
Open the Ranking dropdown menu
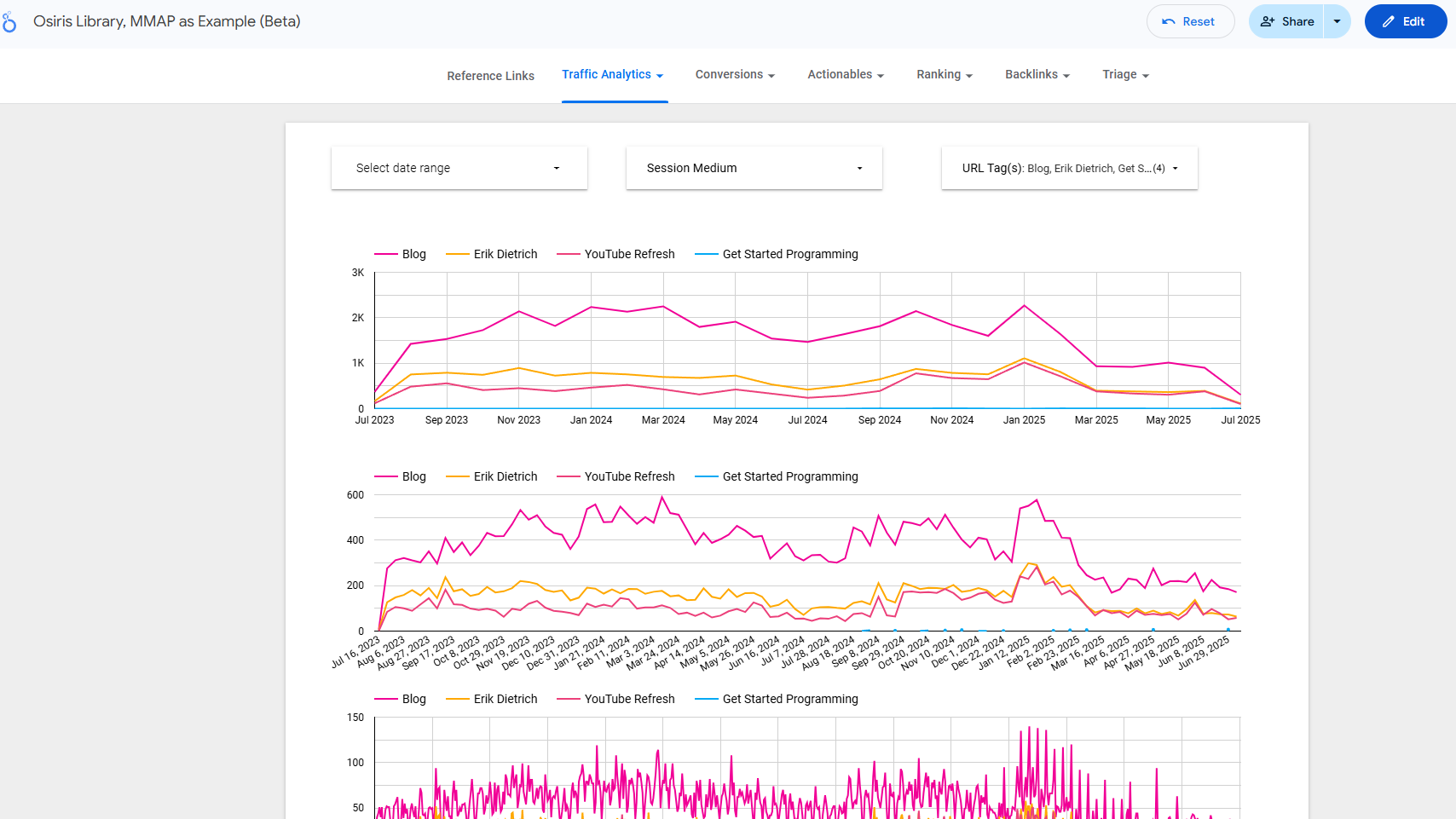click(944, 75)
